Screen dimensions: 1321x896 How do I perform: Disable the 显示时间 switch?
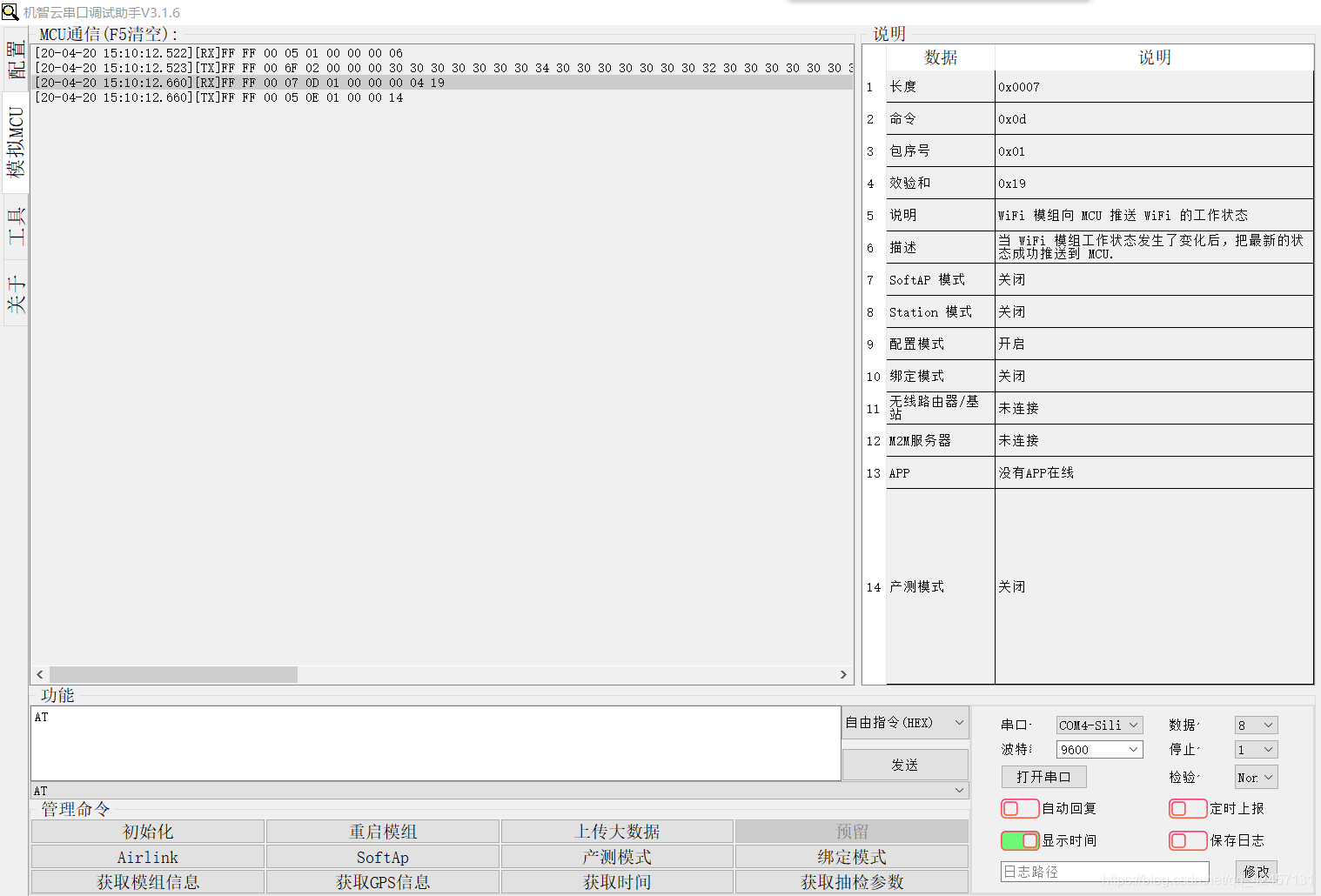[1019, 840]
